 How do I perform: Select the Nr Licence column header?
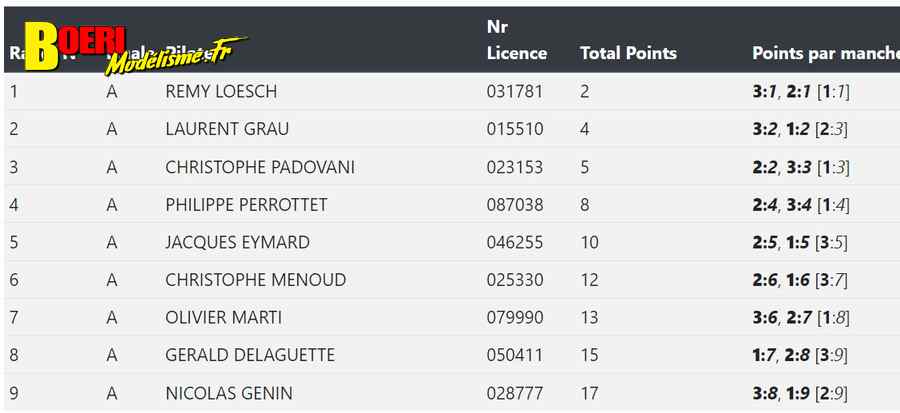517,40
